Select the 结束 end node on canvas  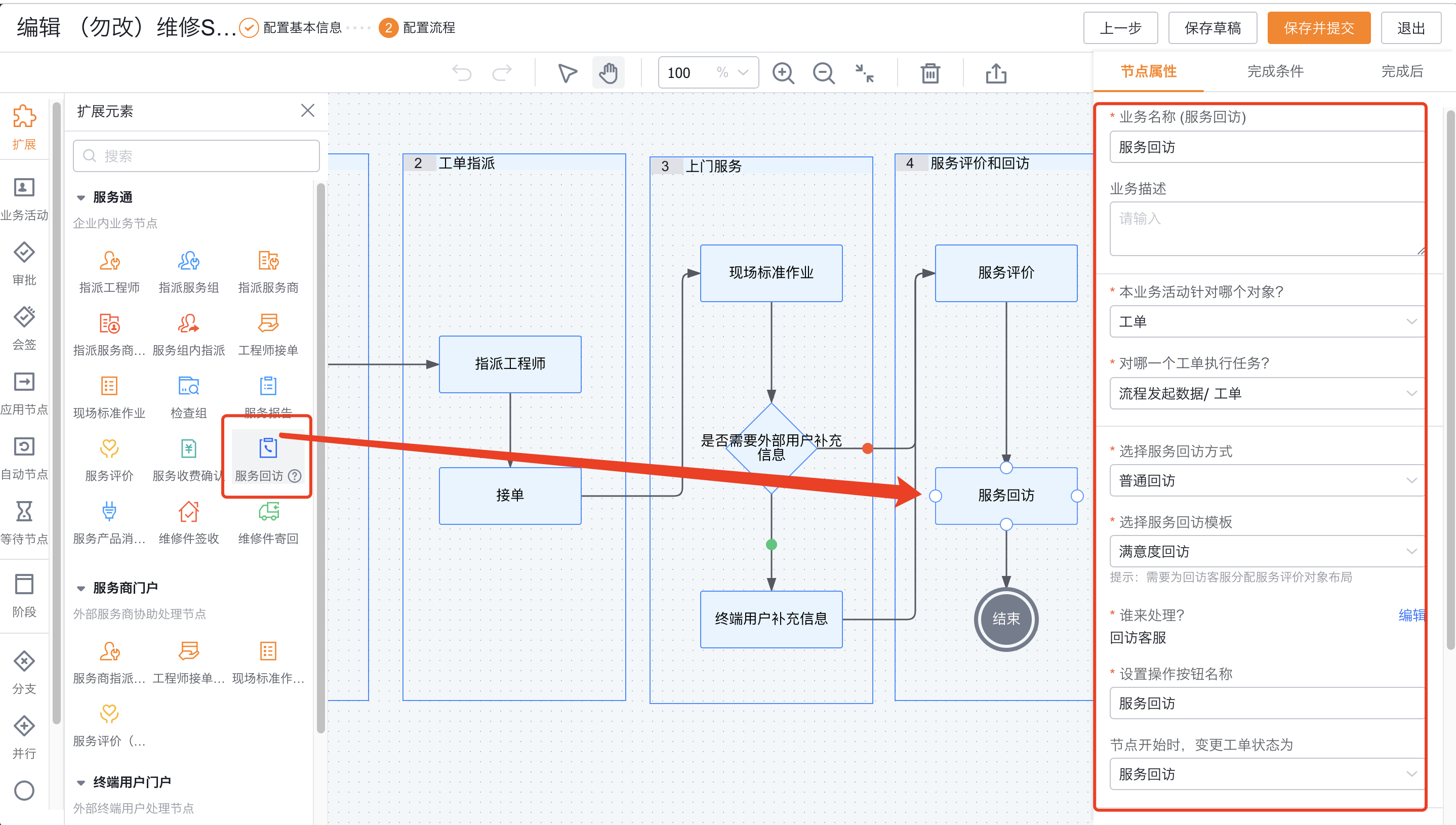click(x=1006, y=620)
